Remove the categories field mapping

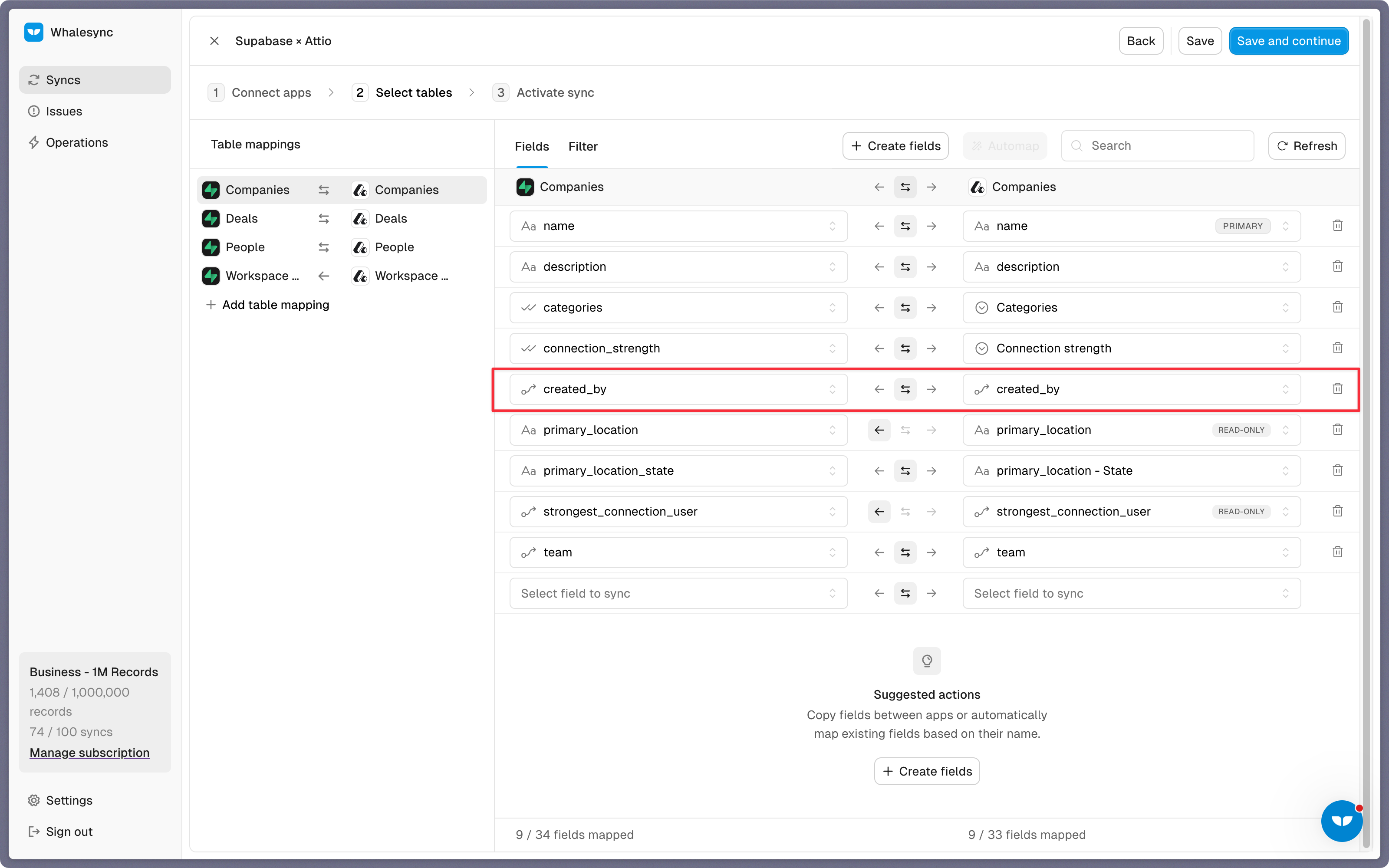point(1337,307)
